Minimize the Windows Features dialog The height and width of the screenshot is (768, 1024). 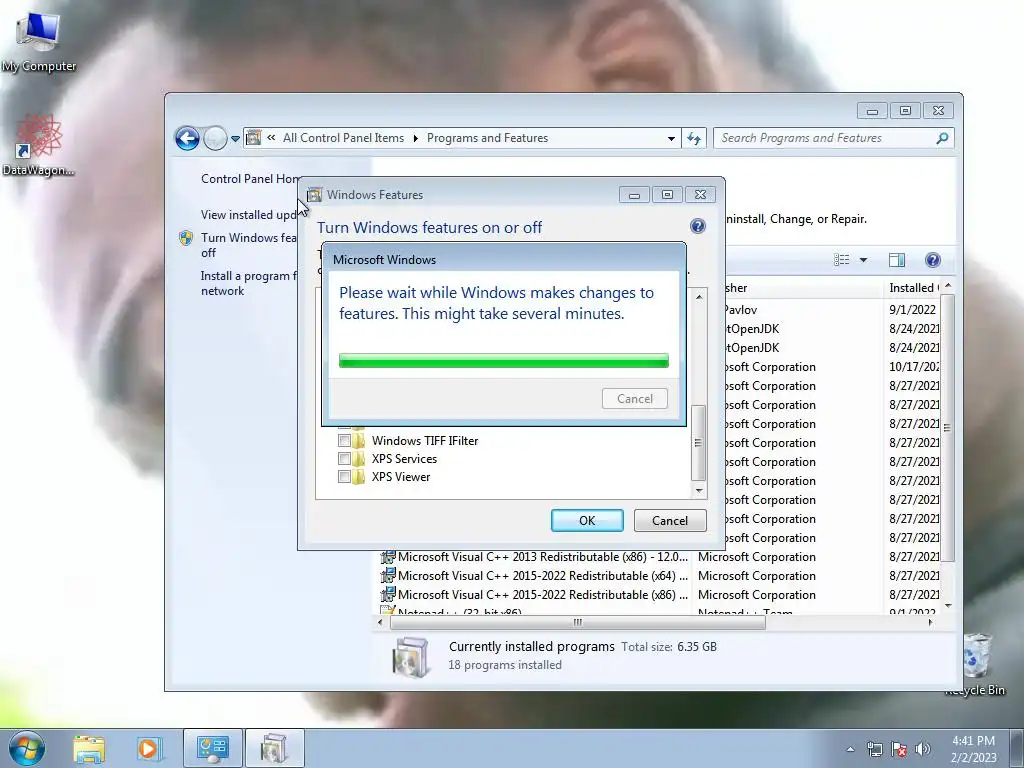(633, 195)
